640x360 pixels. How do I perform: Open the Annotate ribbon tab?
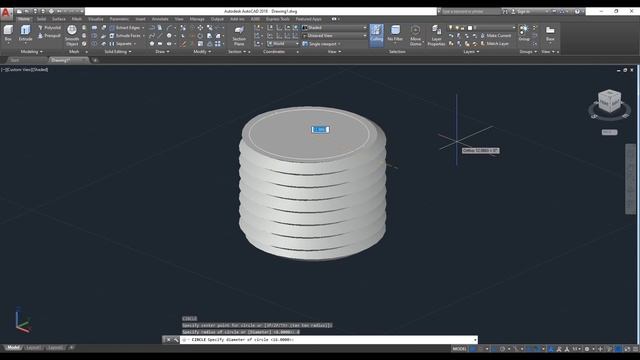[160, 19]
